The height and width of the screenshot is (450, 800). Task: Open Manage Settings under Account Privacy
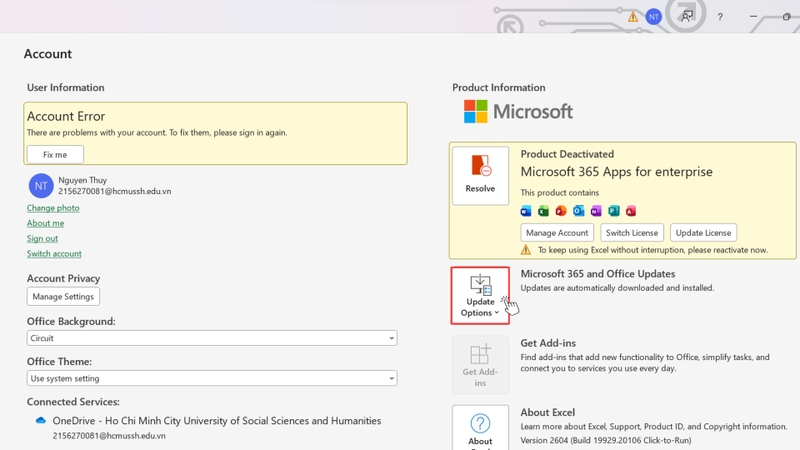click(63, 296)
